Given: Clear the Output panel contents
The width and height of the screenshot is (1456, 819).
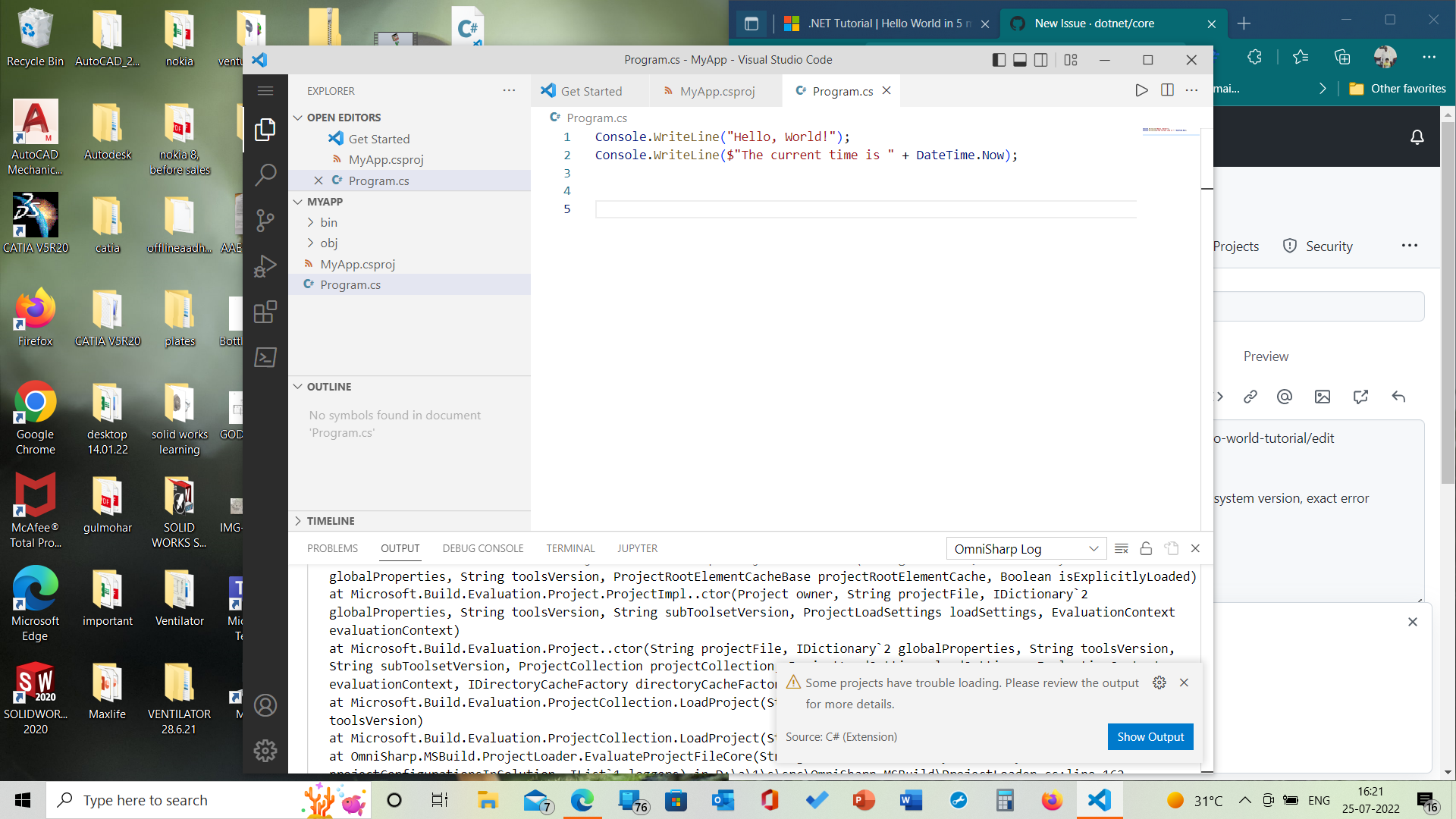Looking at the screenshot, I should click(1122, 548).
